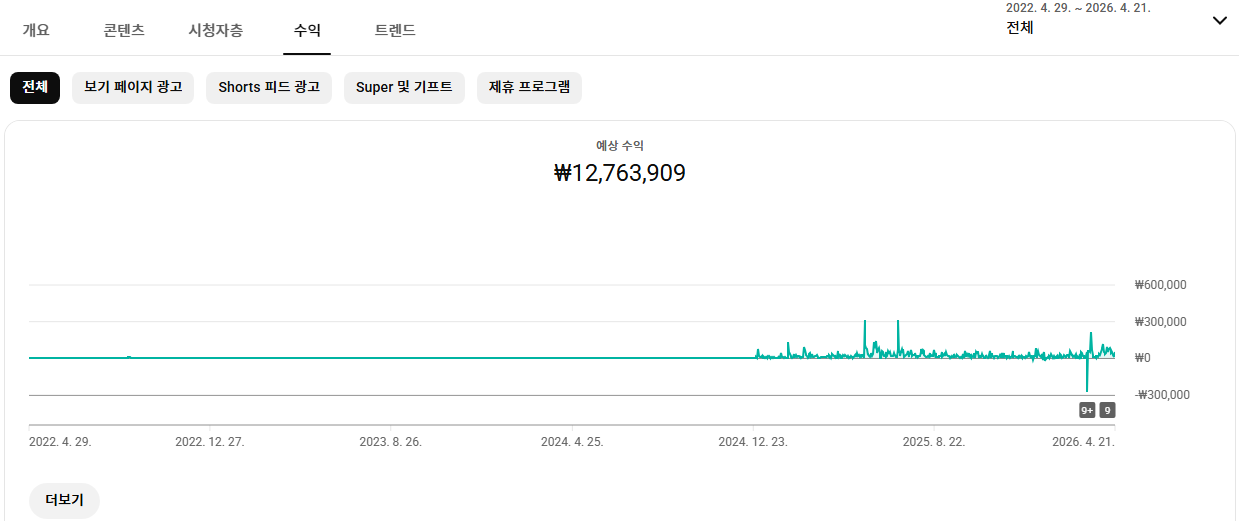
Task: Click the 2024. 12. 23. axis date label
Action: point(752,441)
